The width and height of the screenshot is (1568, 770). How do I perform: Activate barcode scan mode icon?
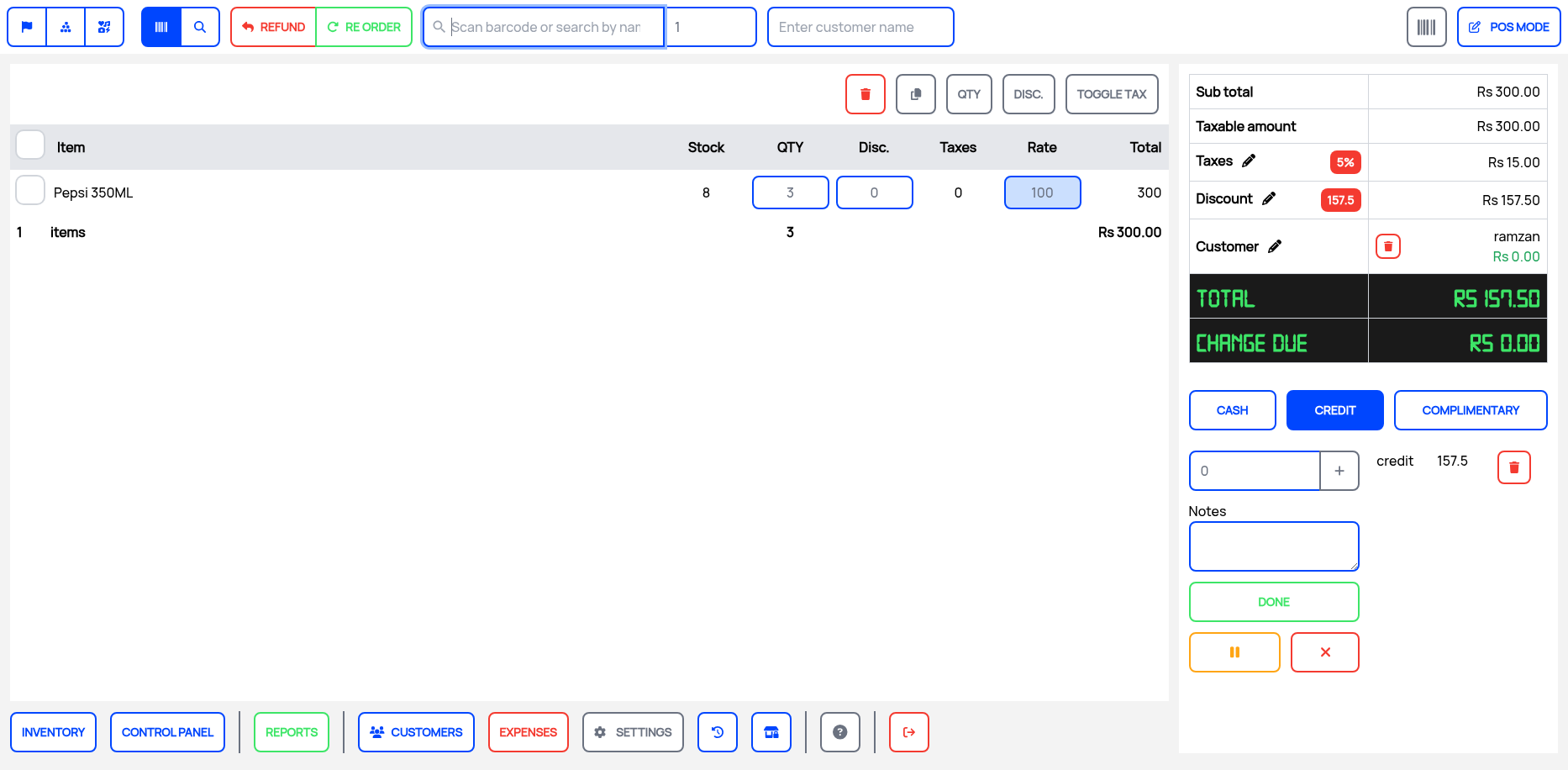pyautogui.click(x=161, y=27)
